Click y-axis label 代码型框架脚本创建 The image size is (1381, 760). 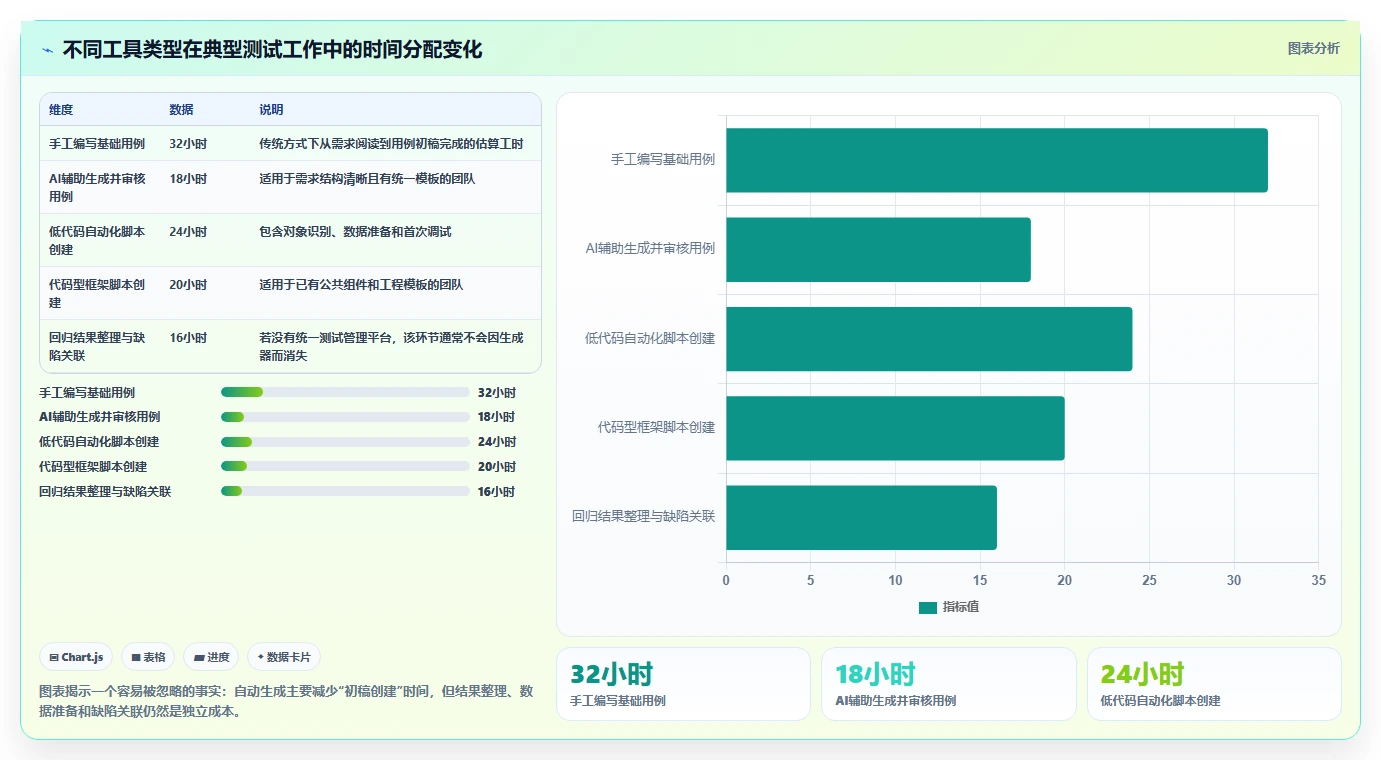pyautogui.click(x=656, y=428)
